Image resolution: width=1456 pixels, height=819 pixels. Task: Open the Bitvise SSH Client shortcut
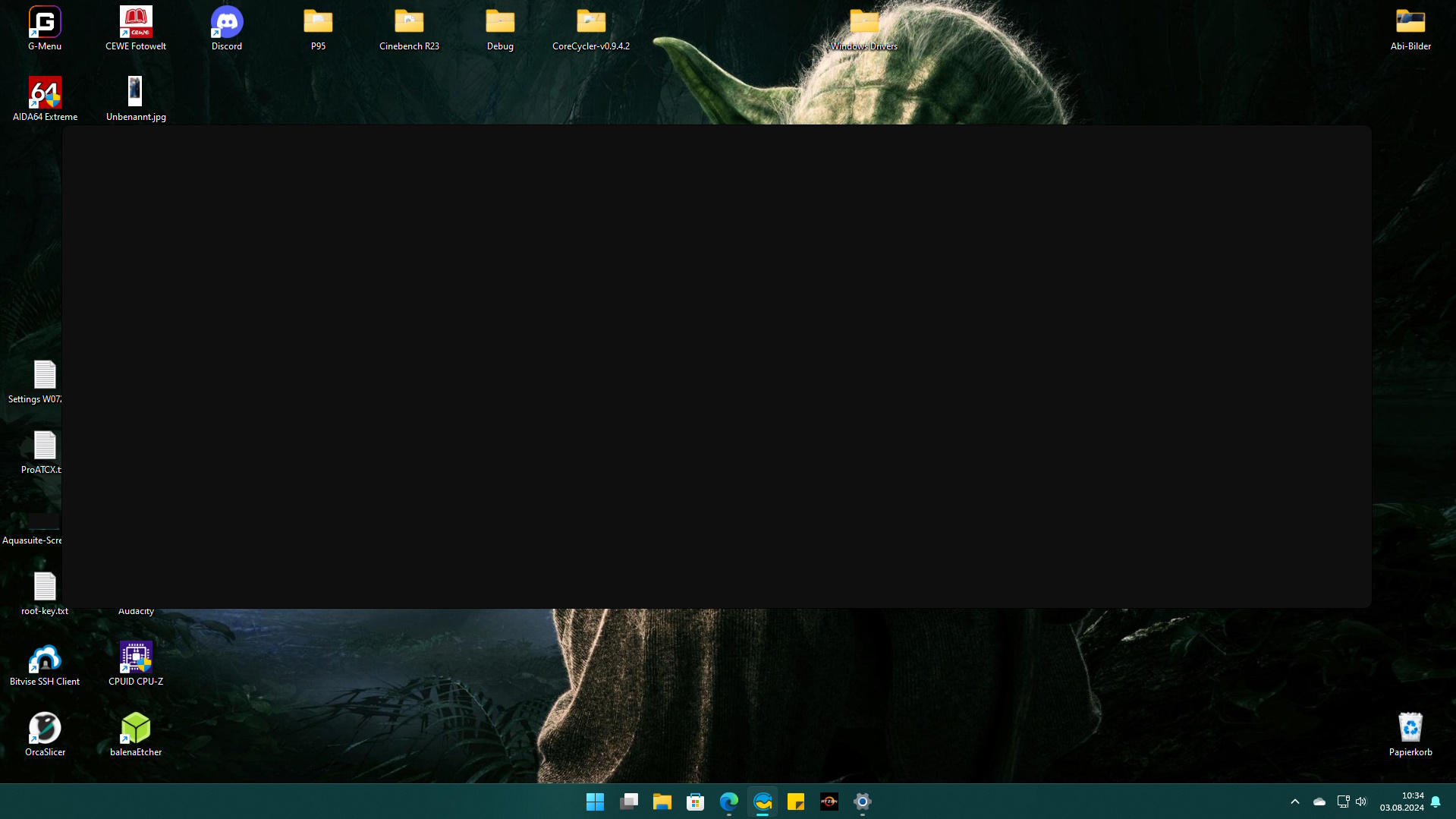[x=45, y=657]
